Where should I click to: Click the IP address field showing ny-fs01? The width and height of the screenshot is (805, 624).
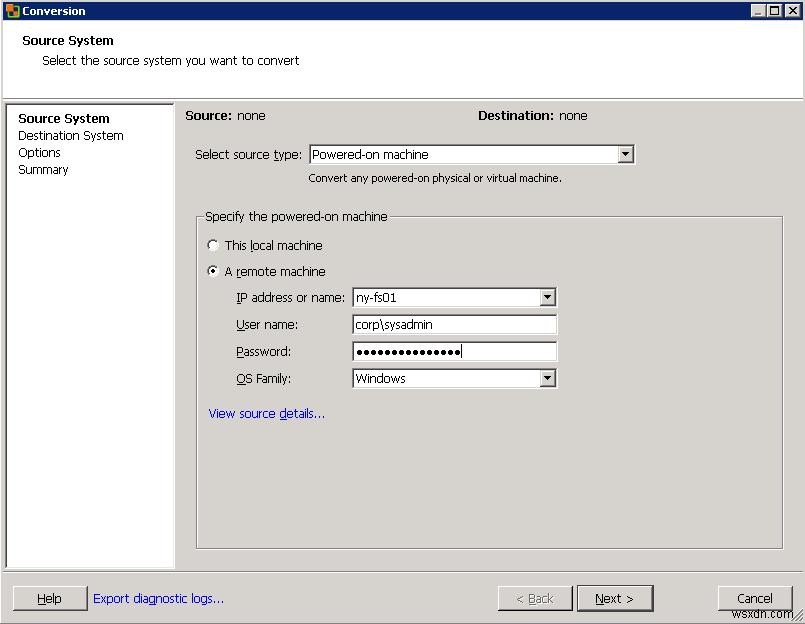point(440,297)
